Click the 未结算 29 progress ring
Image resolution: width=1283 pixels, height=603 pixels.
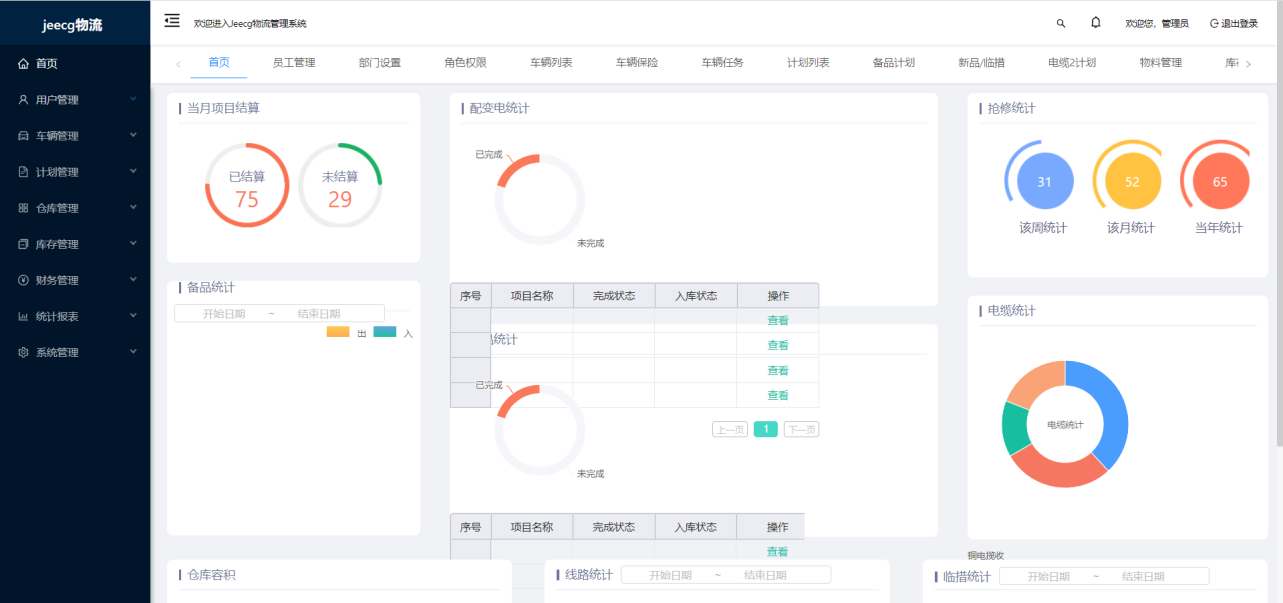coord(340,186)
